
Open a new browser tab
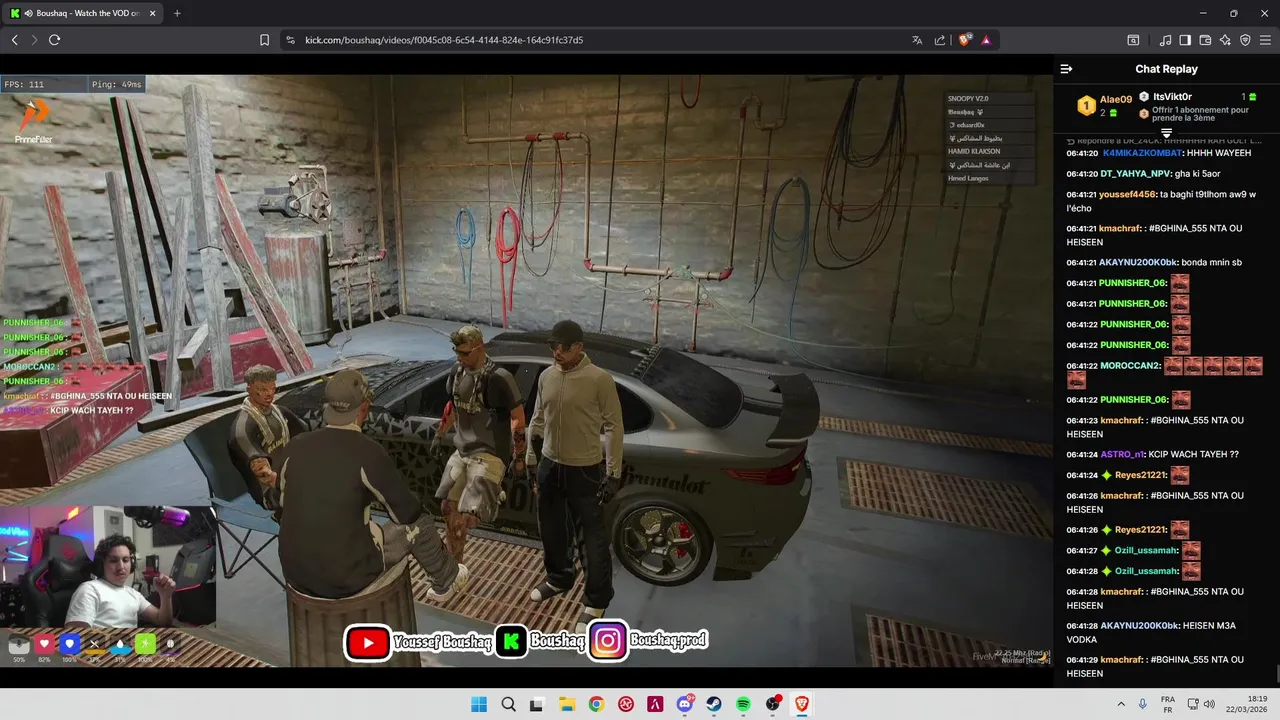[x=177, y=13]
